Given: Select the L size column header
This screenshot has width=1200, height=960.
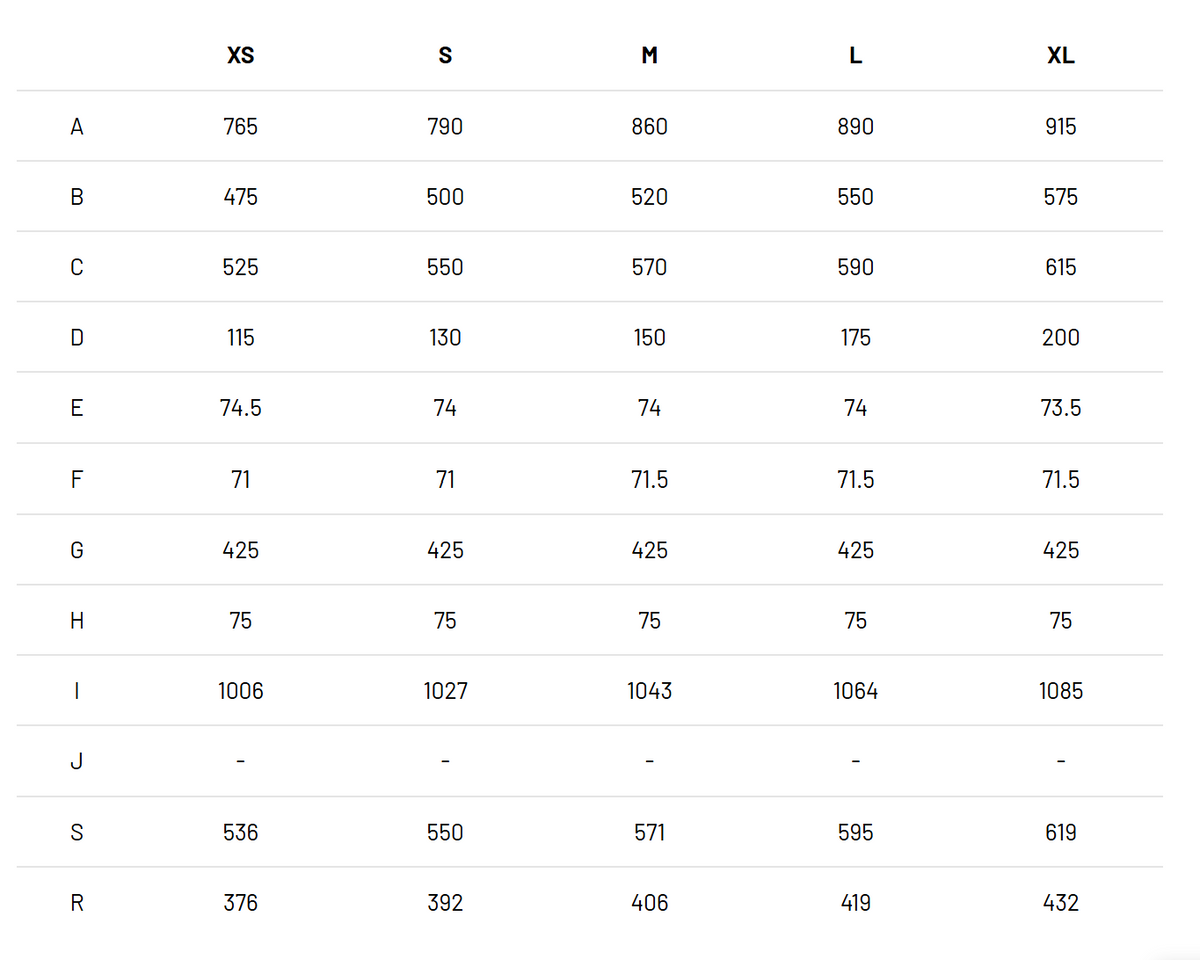Looking at the screenshot, I should (x=855, y=56).
